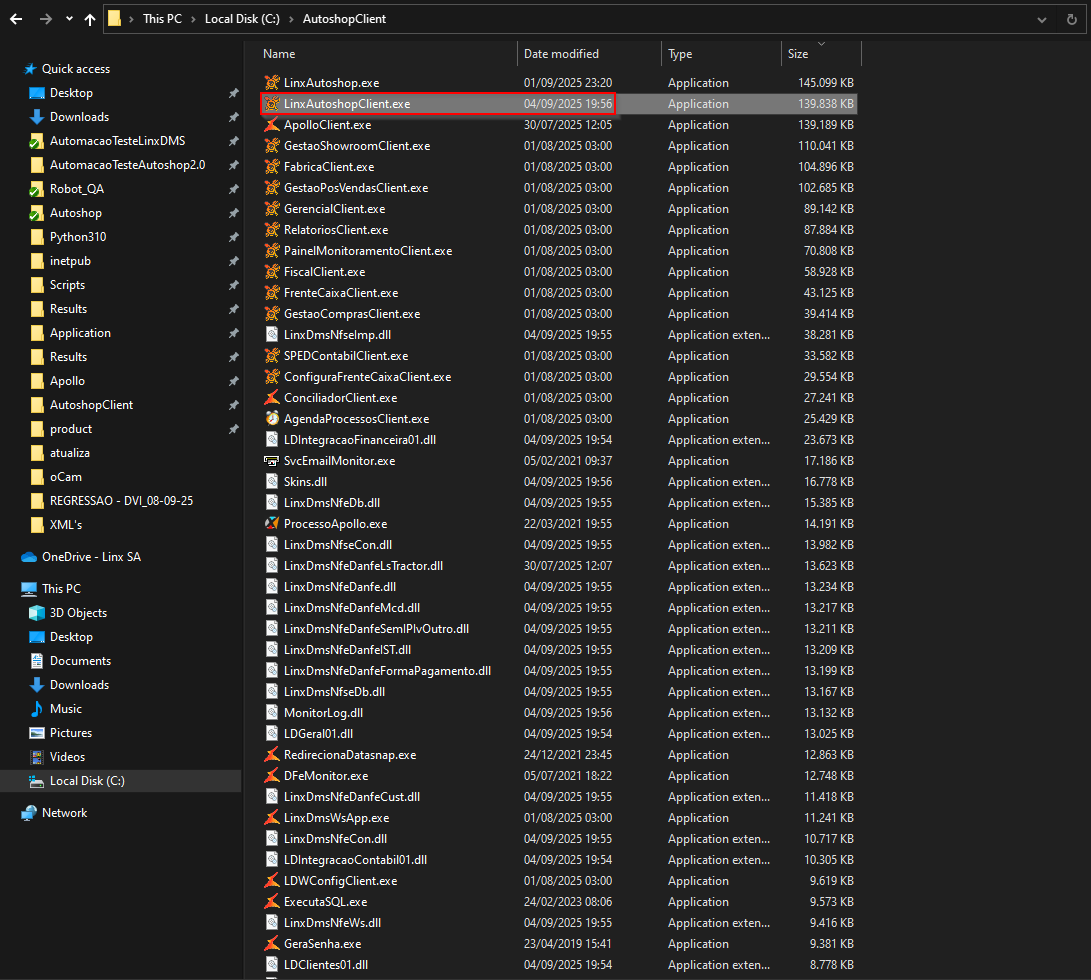Open OneDrive - Linx SA in sidebar

[x=91, y=557]
